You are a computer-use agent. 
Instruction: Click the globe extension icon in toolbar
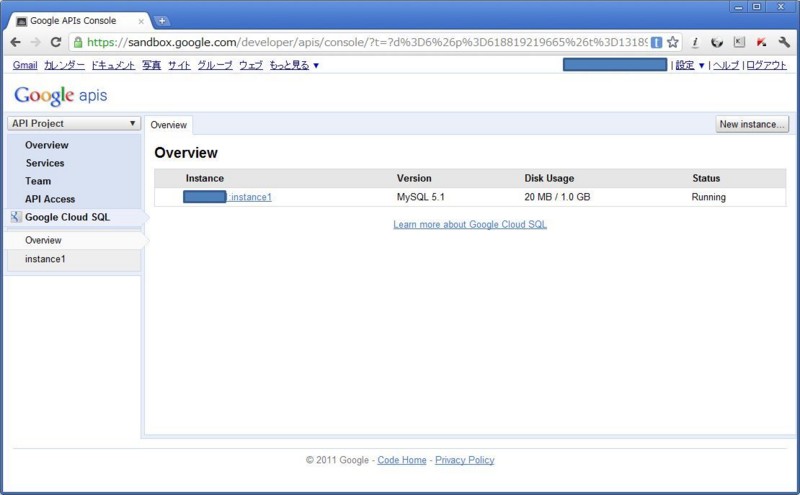717,42
